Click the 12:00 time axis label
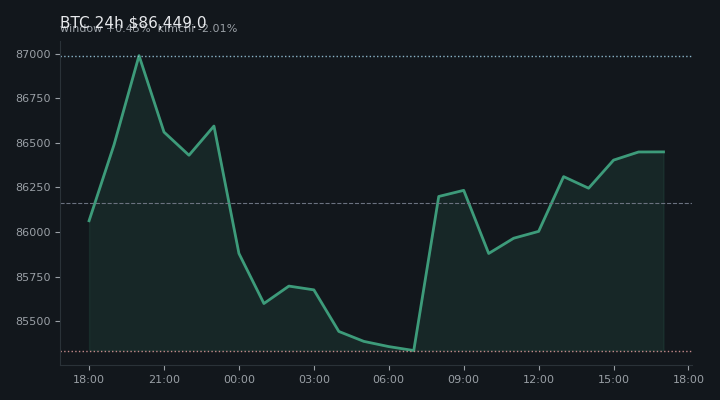The width and height of the screenshot is (720, 400). pos(539,379)
